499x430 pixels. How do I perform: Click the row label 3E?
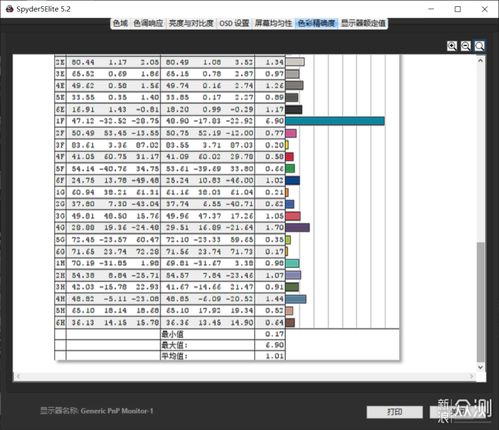pos(60,74)
